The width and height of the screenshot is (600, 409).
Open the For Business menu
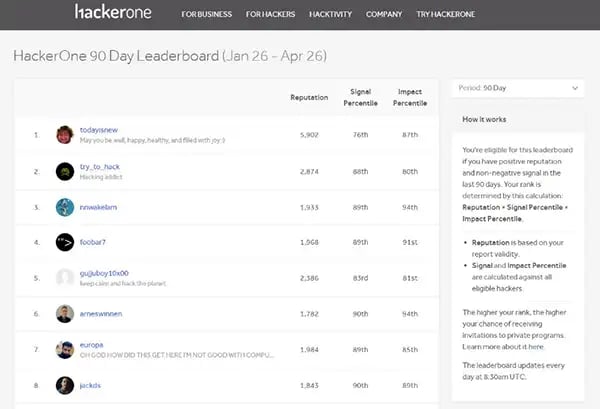(207, 15)
